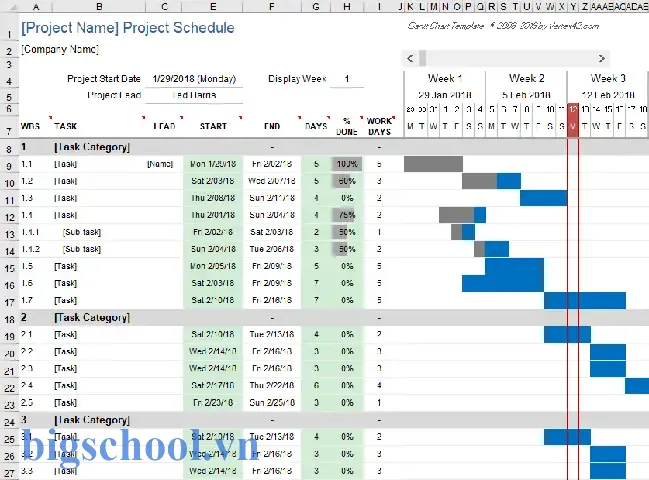Click category 3 [Task Category] row title
Image resolution: width=649 pixels, height=480 pixels.
tap(92, 420)
